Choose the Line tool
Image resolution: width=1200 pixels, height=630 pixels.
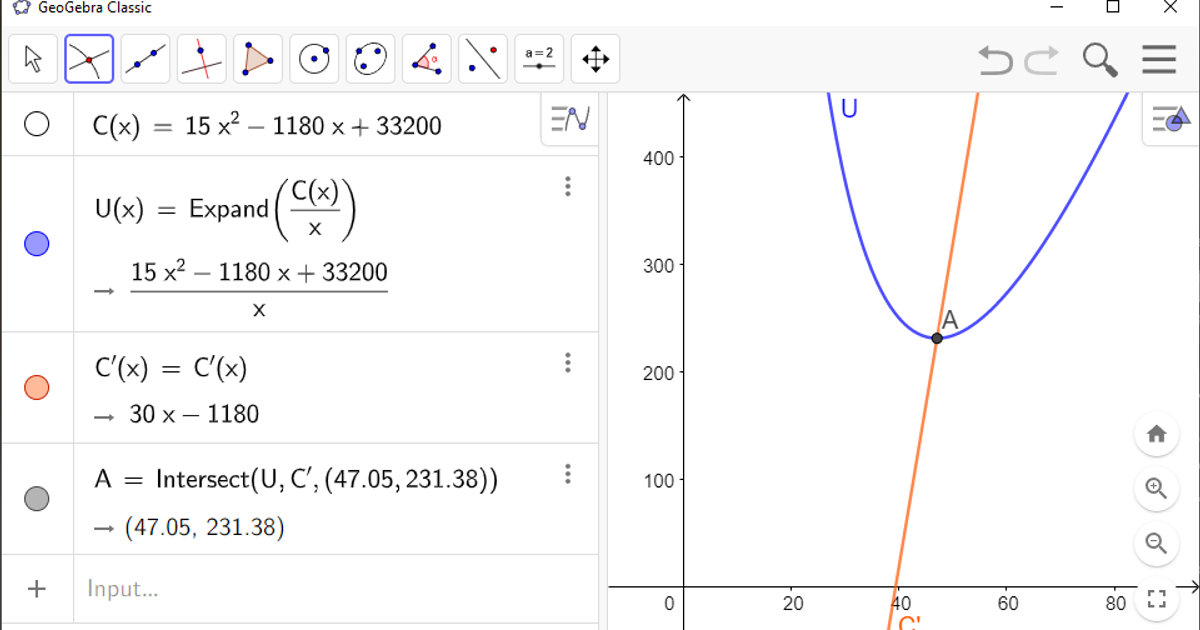(x=145, y=58)
